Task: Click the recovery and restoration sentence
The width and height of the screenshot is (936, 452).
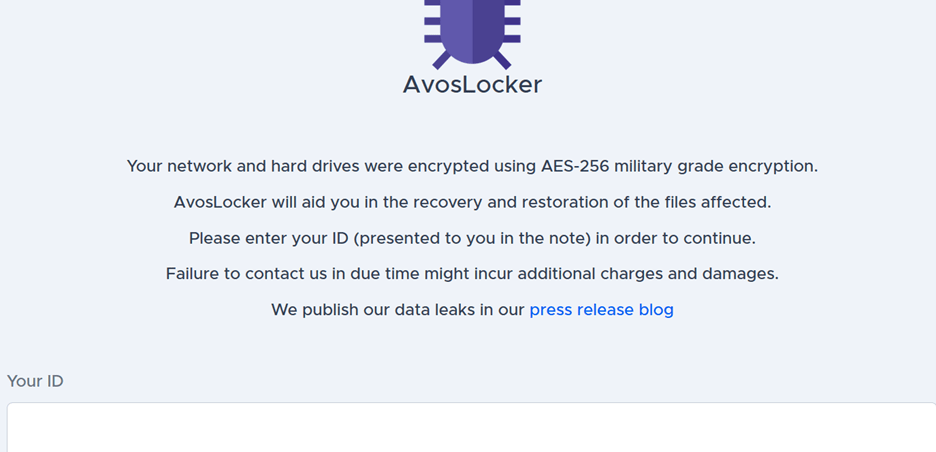Action: pyautogui.click(x=472, y=202)
